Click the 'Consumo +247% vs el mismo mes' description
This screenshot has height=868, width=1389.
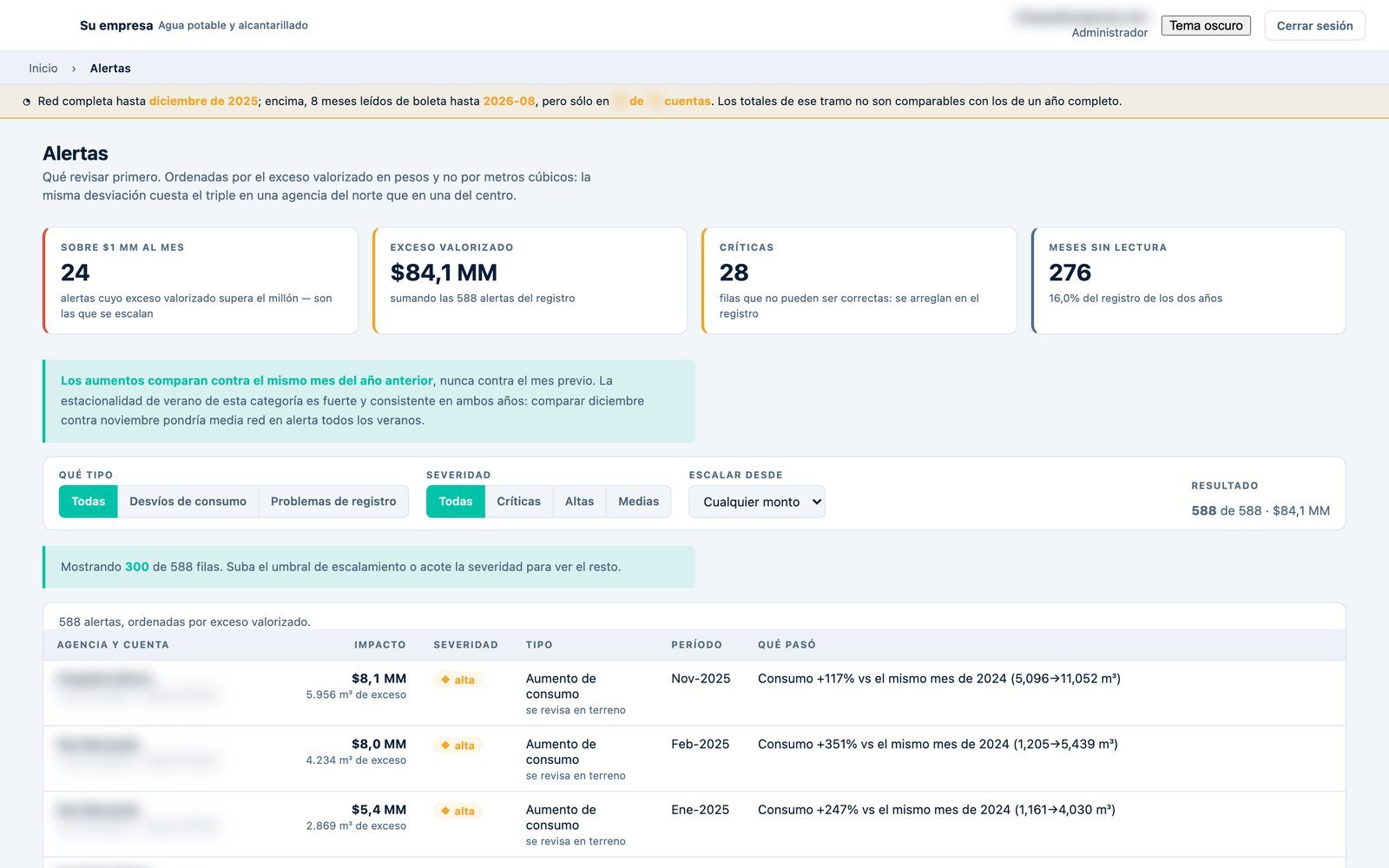[x=937, y=810]
